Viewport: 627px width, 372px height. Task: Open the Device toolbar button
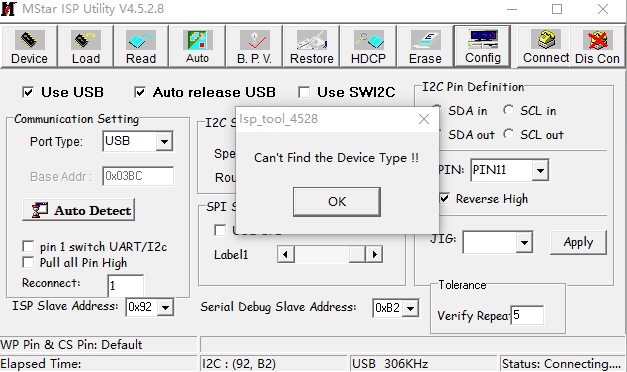point(29,46)
